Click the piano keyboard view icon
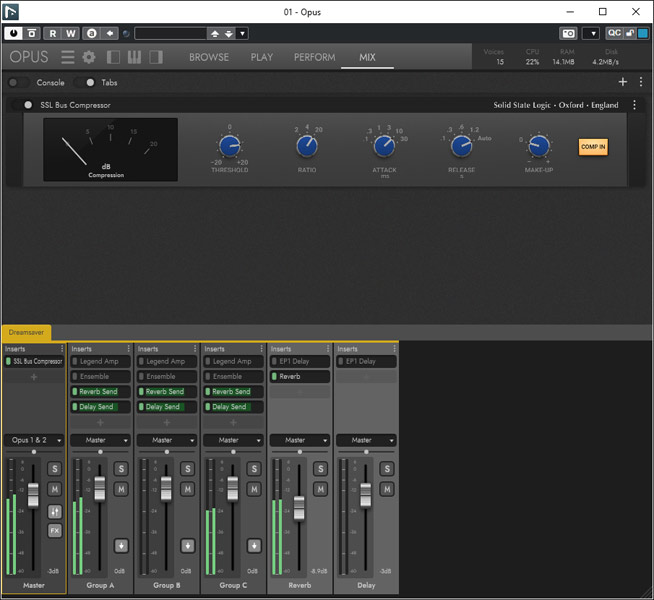This screenshot has height=600, width=654. 134,57
